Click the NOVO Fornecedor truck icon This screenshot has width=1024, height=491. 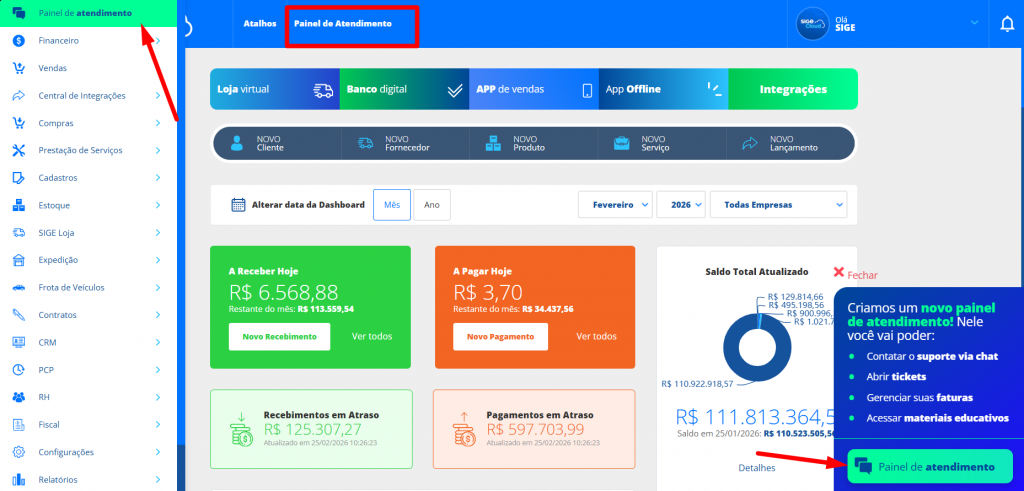[365, 144]
